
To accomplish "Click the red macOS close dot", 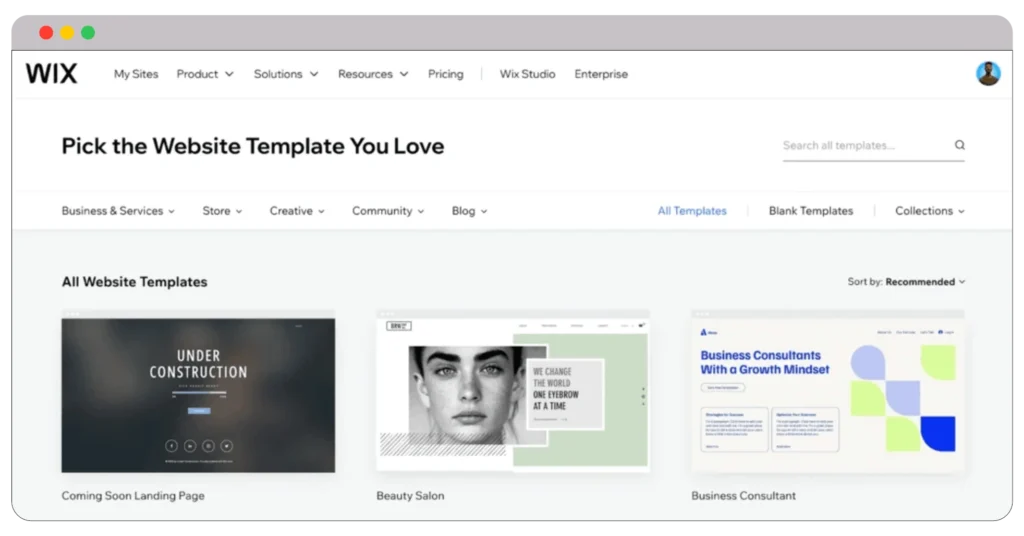I will tap(46, 33).
